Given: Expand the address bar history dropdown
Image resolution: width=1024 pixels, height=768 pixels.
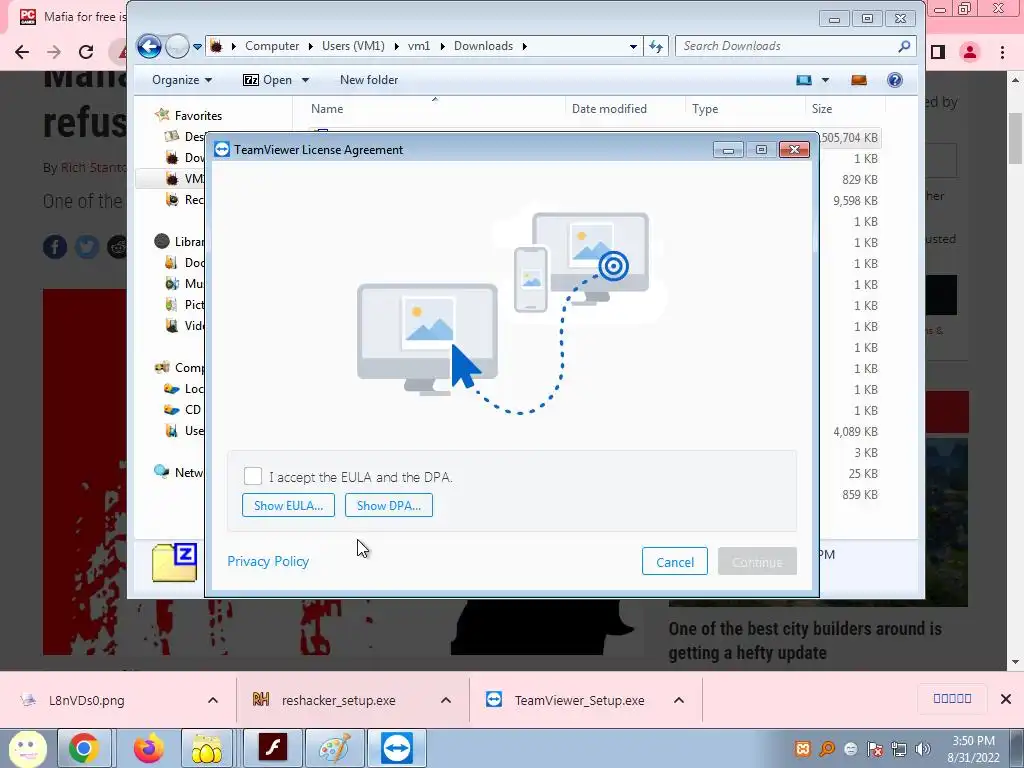Looking at the screenshot, I should [x=633, y=46].
